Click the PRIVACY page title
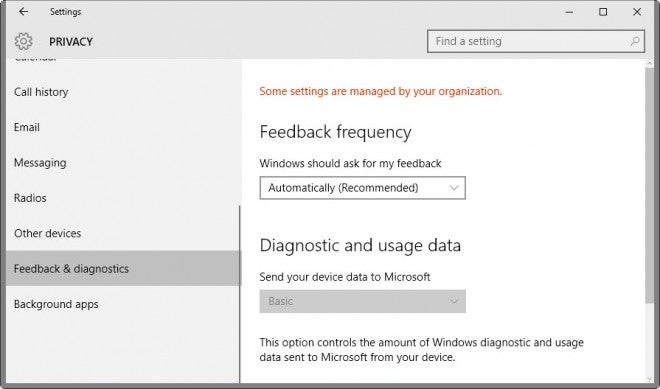This screenshot has width=660, height=389. [71, 42]
